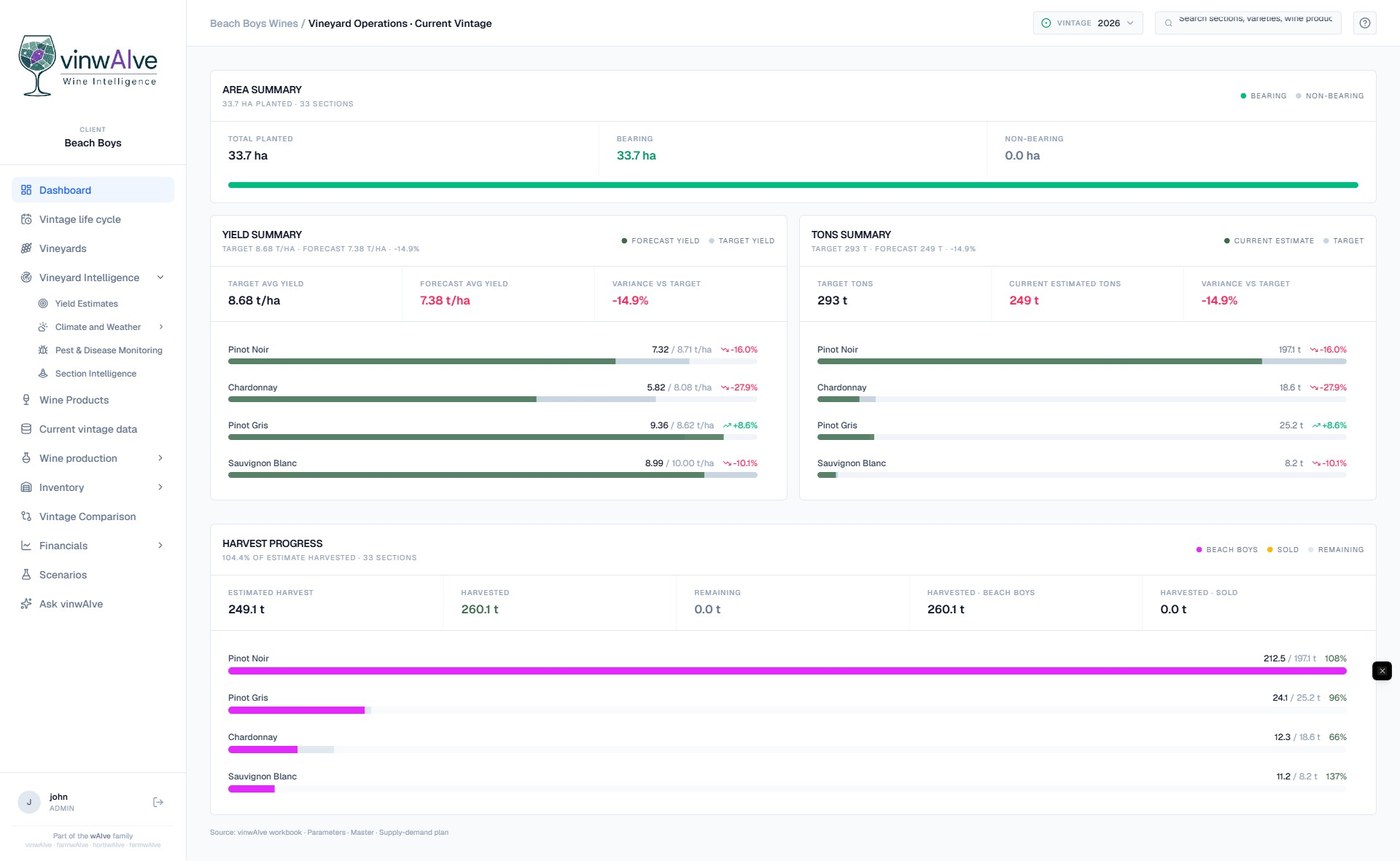Click the J user avatar
Image resolution: width=1400 pixels, height=861 pixels.
[x=29, y=802]
